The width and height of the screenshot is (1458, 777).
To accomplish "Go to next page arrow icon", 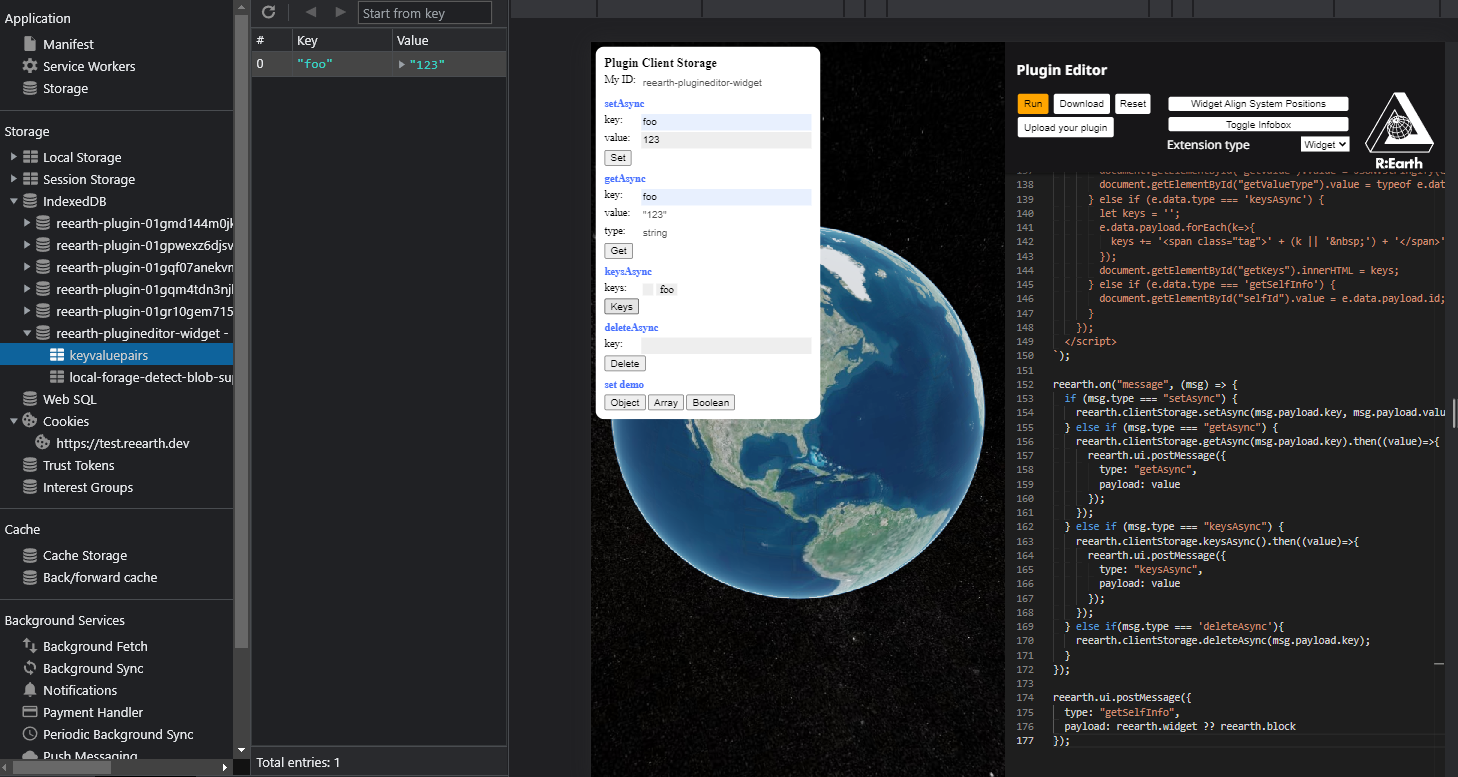I will point(340,12).
